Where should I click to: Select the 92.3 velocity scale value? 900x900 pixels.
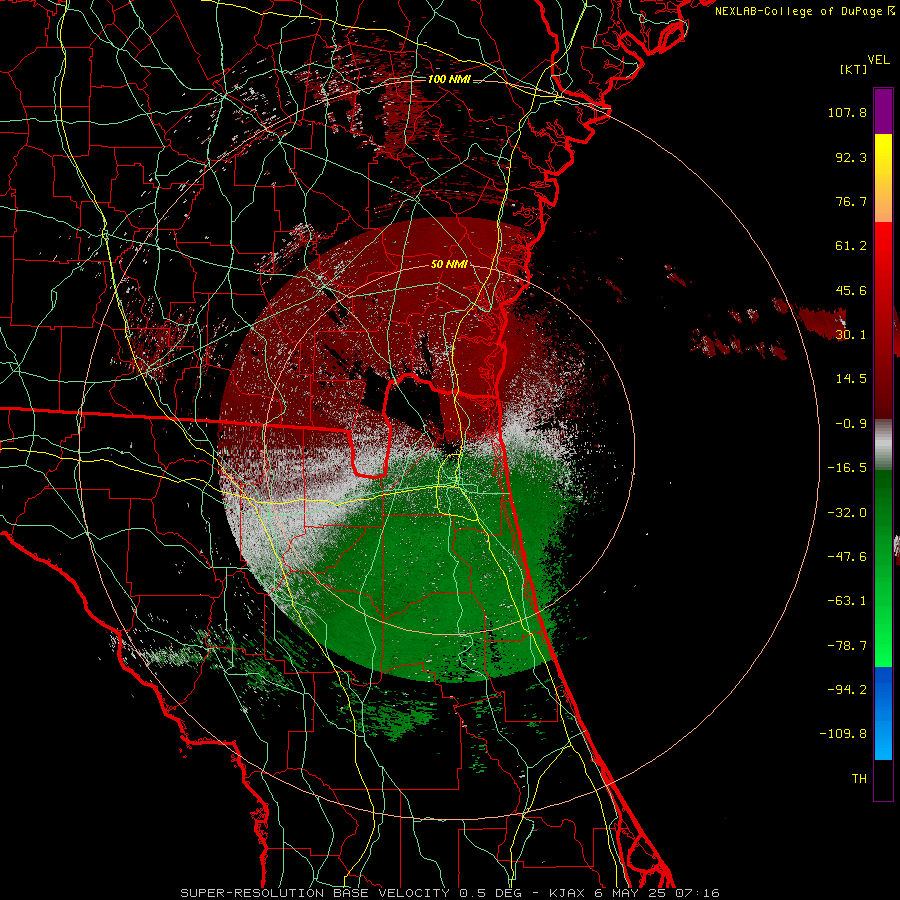(x=851, y=157)
